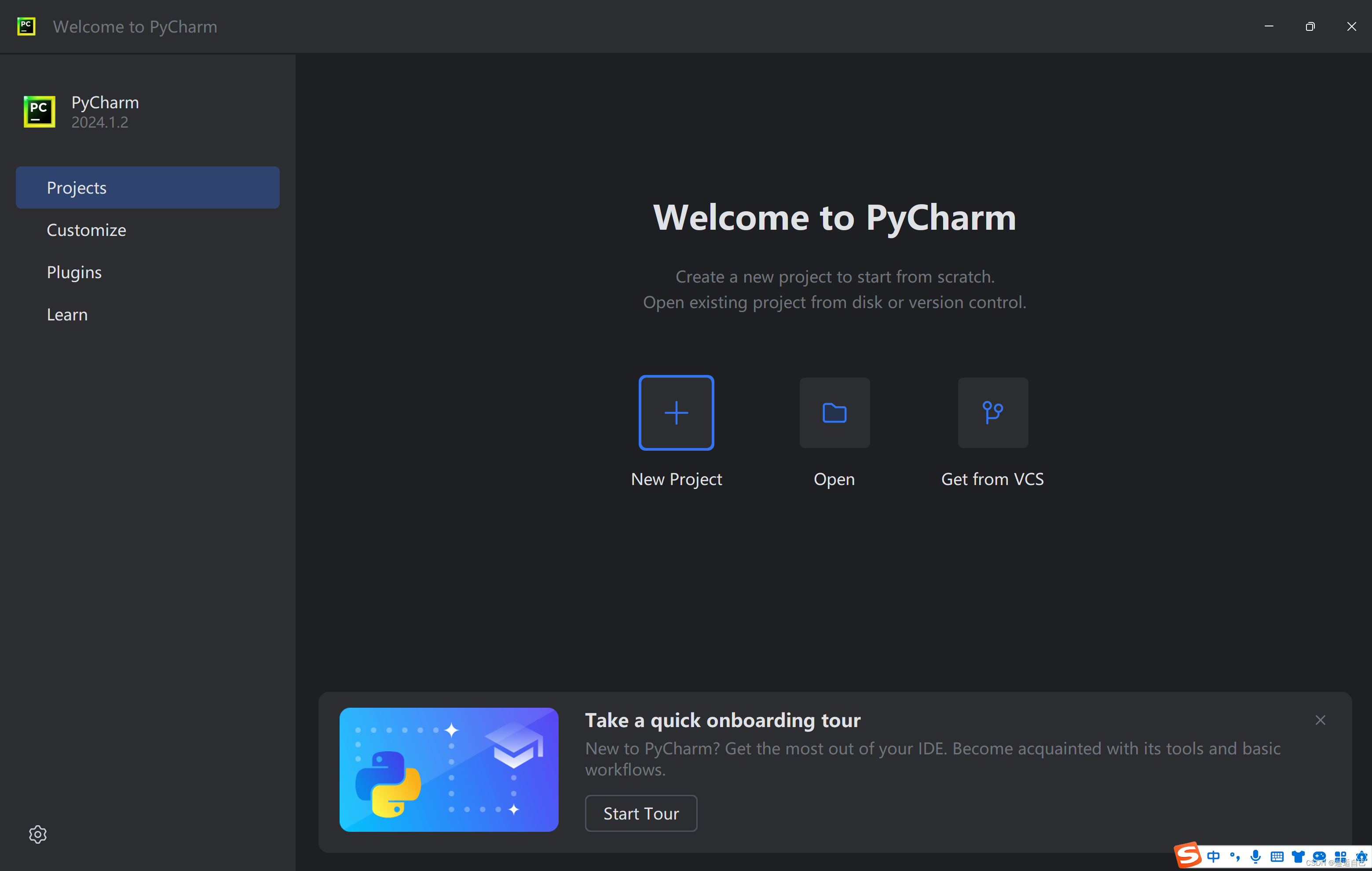1372x871 pixels.
Task: Open the Sogou toolbox grid icon
Action: tap(1341, 857)
